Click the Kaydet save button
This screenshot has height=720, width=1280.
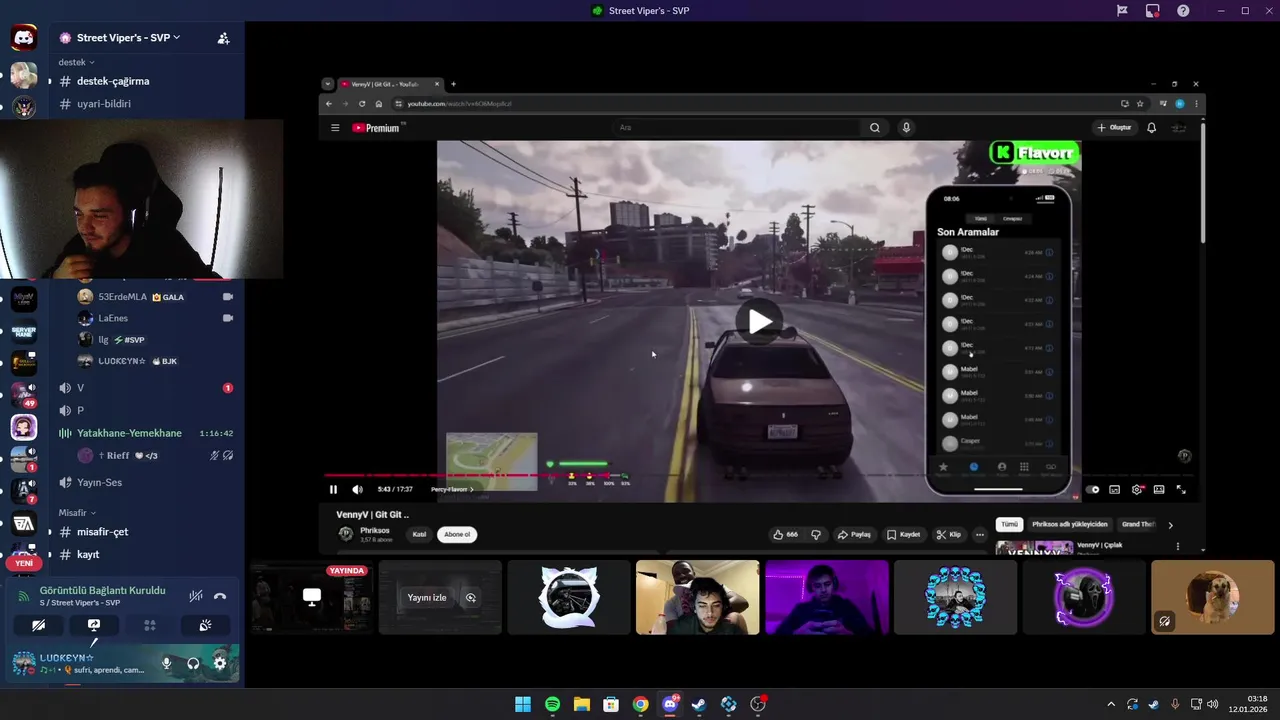pos(904,534)
